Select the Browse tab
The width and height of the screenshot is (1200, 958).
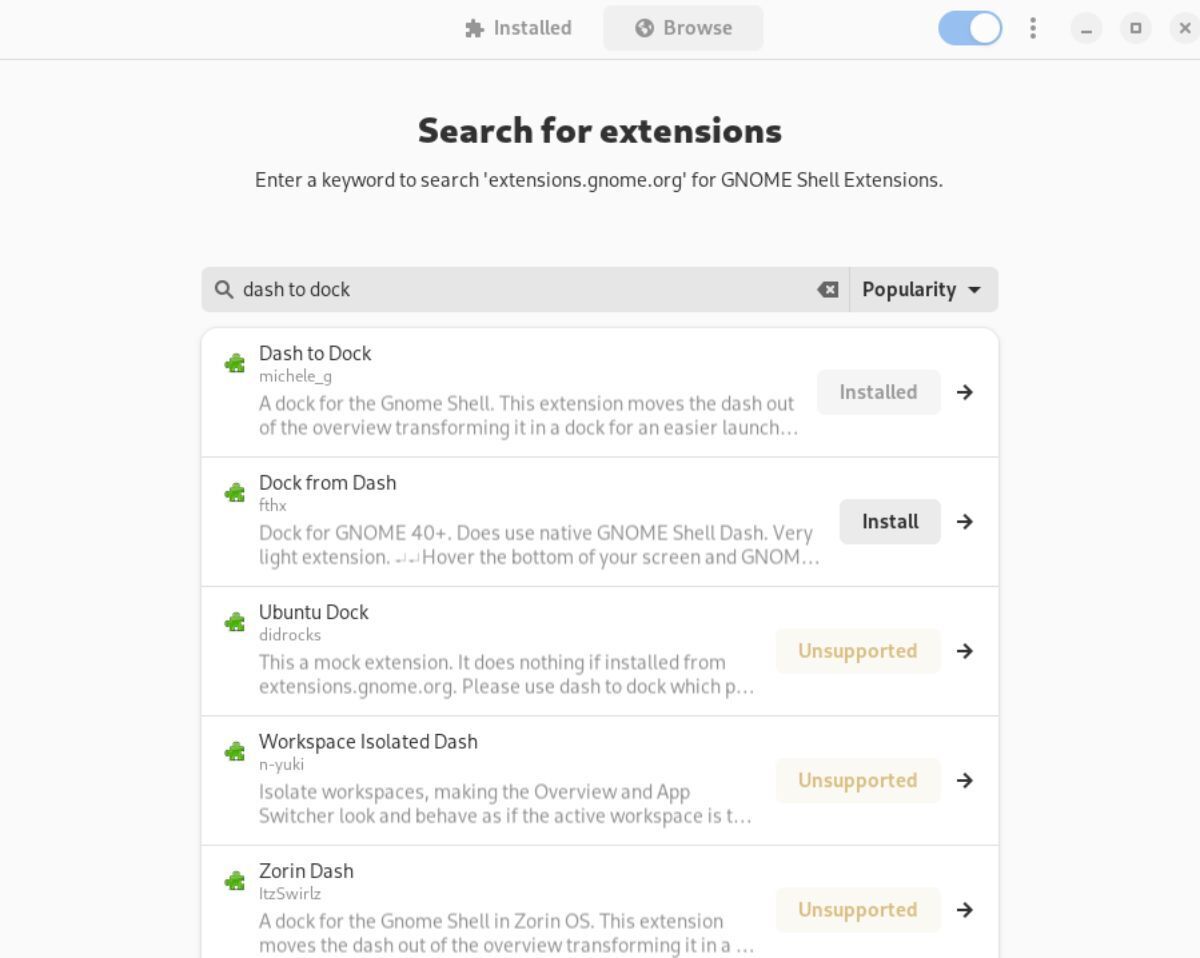[x=683, y=28]
